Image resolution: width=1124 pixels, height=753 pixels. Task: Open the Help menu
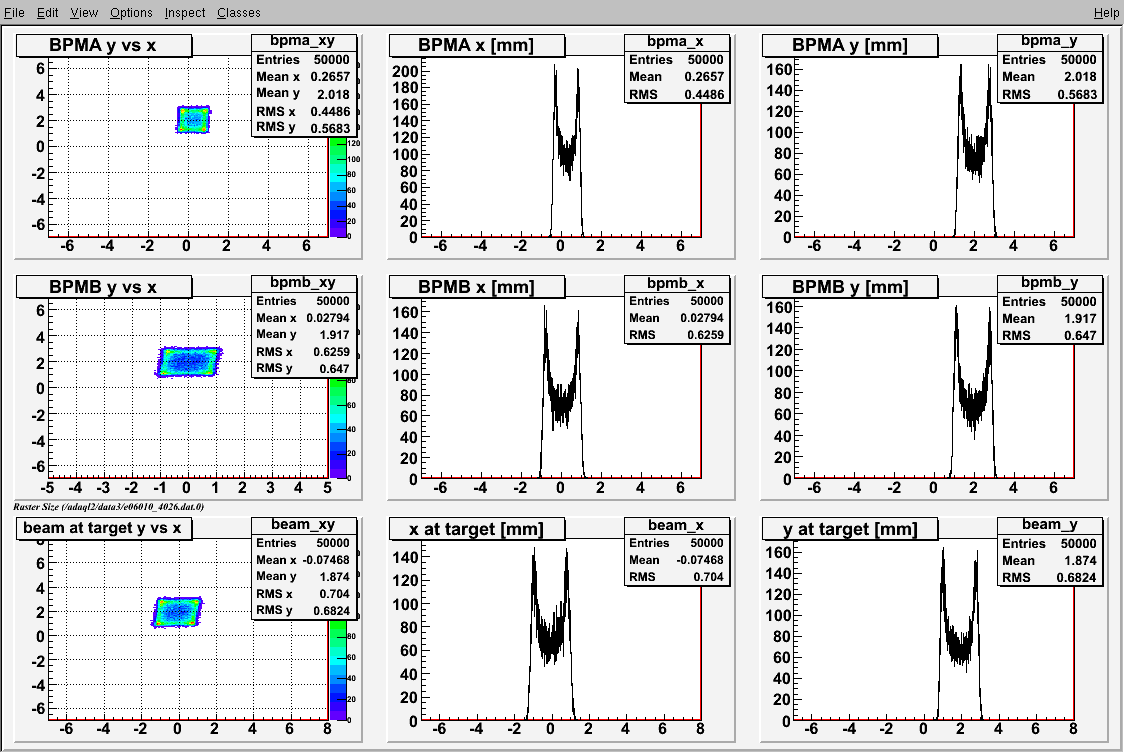(x=1106, y=12)
